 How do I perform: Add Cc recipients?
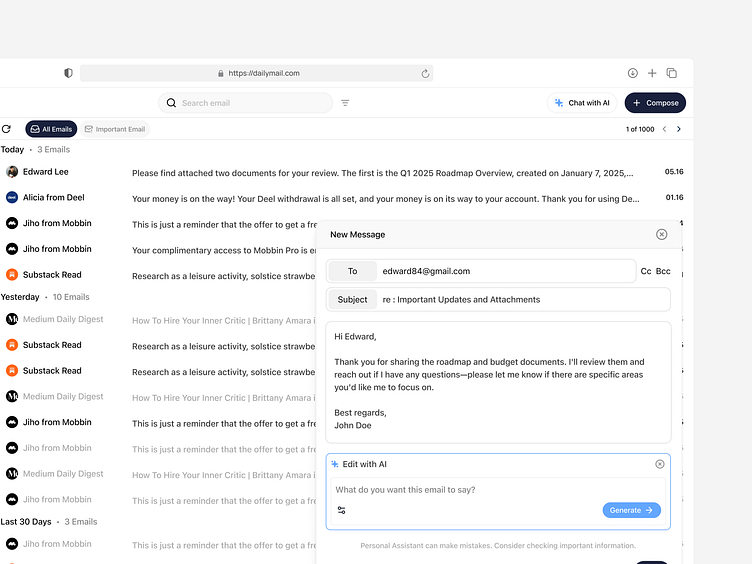click(x=646, y=271)
